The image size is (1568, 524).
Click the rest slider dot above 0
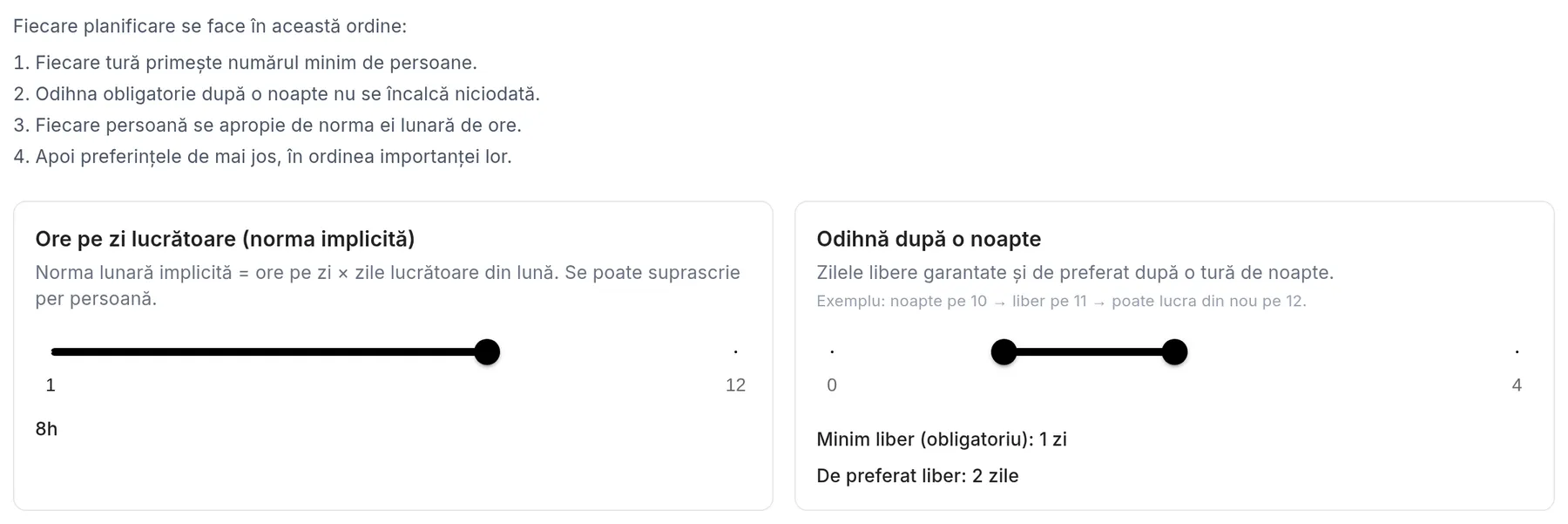[832, 352]
